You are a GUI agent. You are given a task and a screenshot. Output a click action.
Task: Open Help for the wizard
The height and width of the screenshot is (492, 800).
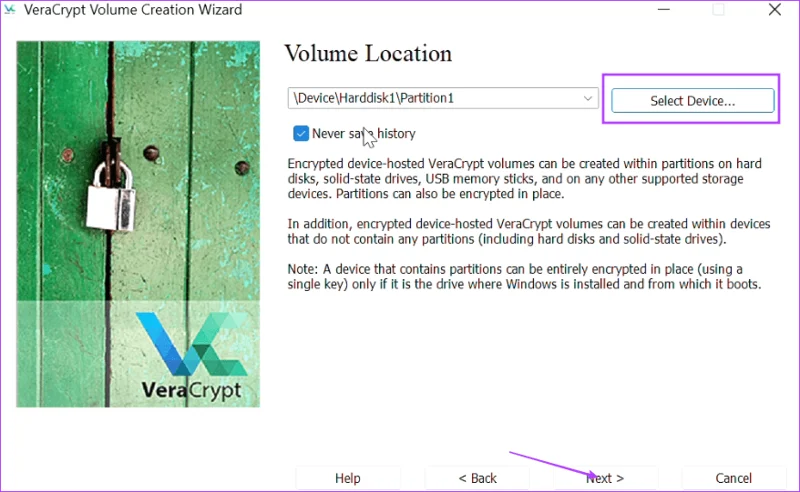click(x=347, y=478)
